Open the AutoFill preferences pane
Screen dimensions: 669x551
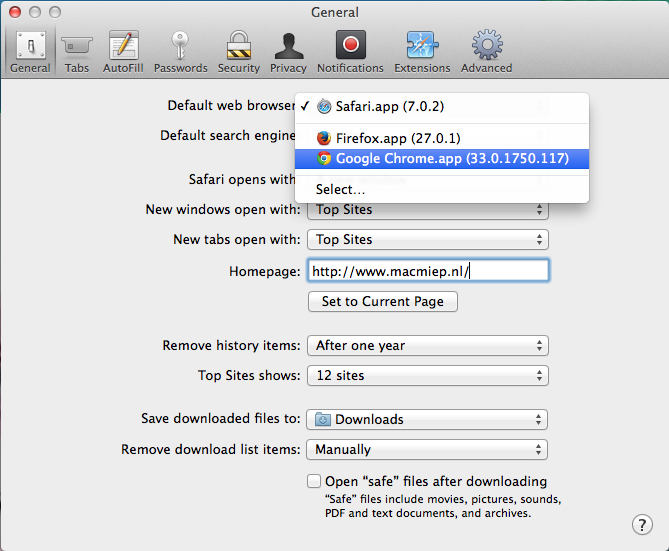[123, 52]
